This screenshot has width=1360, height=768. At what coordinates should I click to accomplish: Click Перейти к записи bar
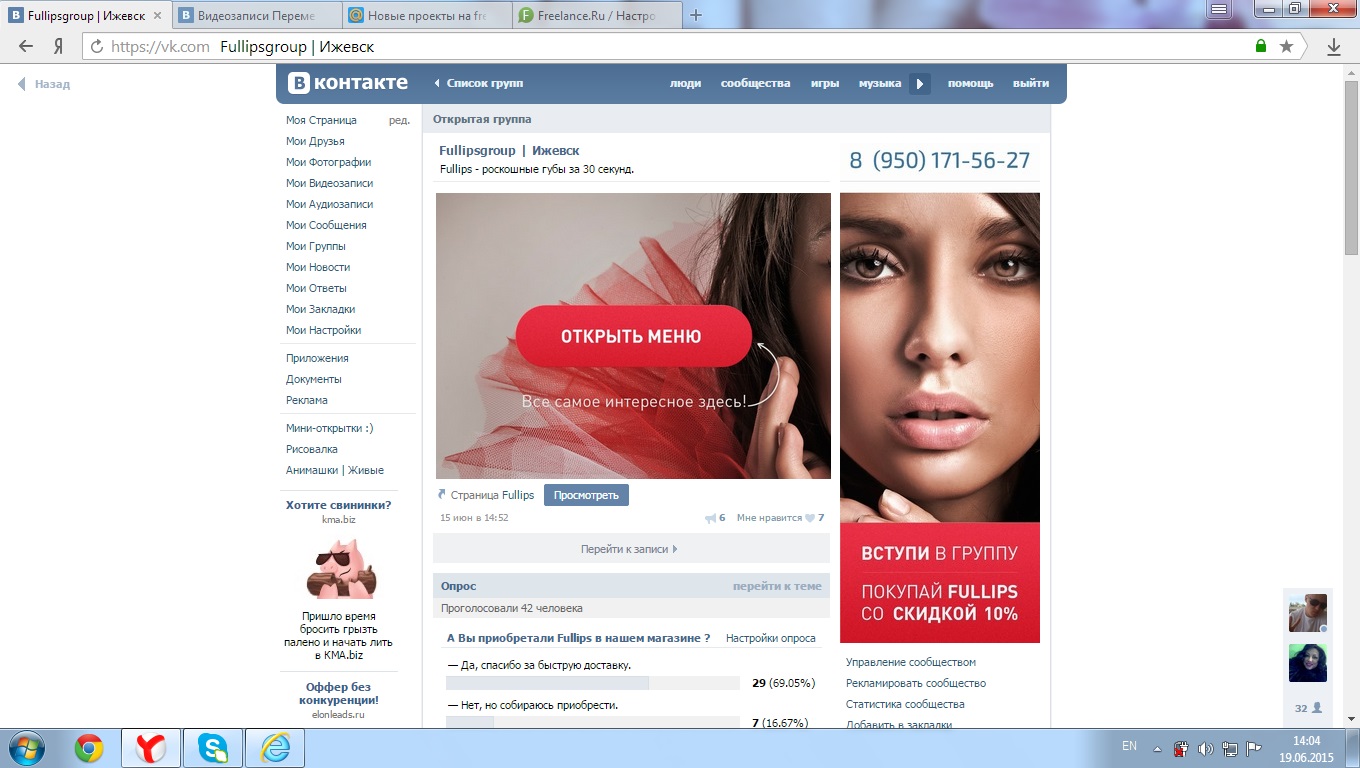(x=631, y=549)
